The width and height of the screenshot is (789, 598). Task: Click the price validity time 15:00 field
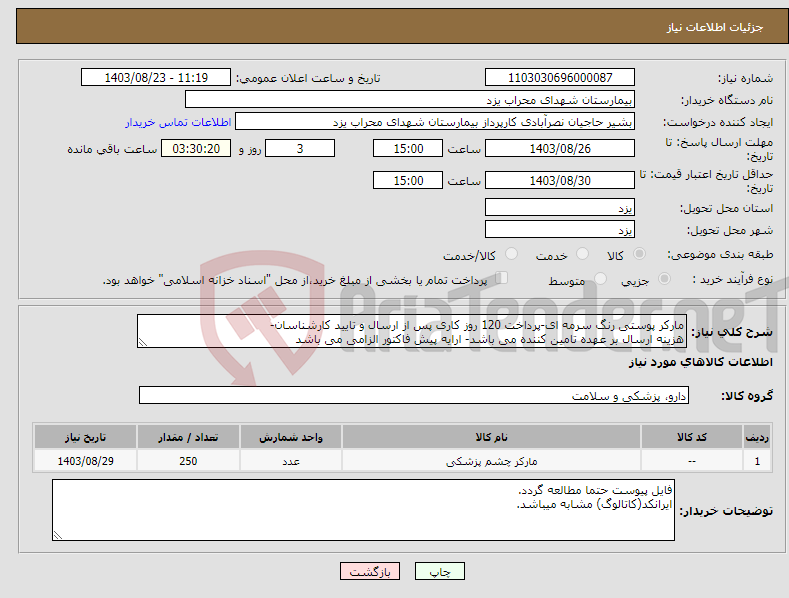click(408, 180)
